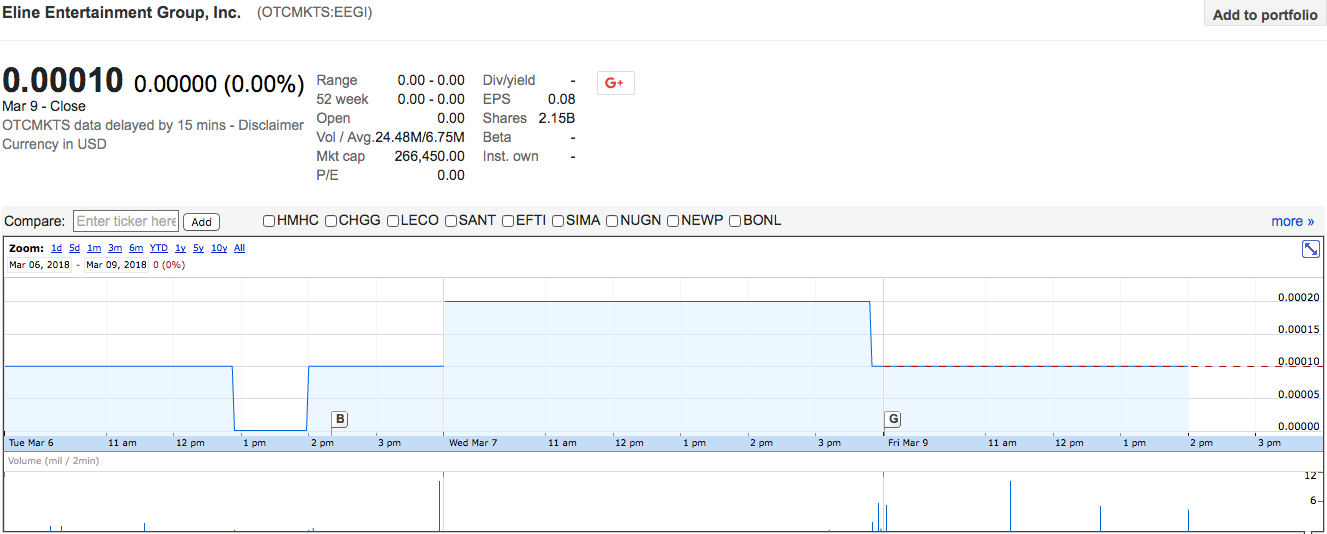Choose 5y chart zoom range

point(199,248)
